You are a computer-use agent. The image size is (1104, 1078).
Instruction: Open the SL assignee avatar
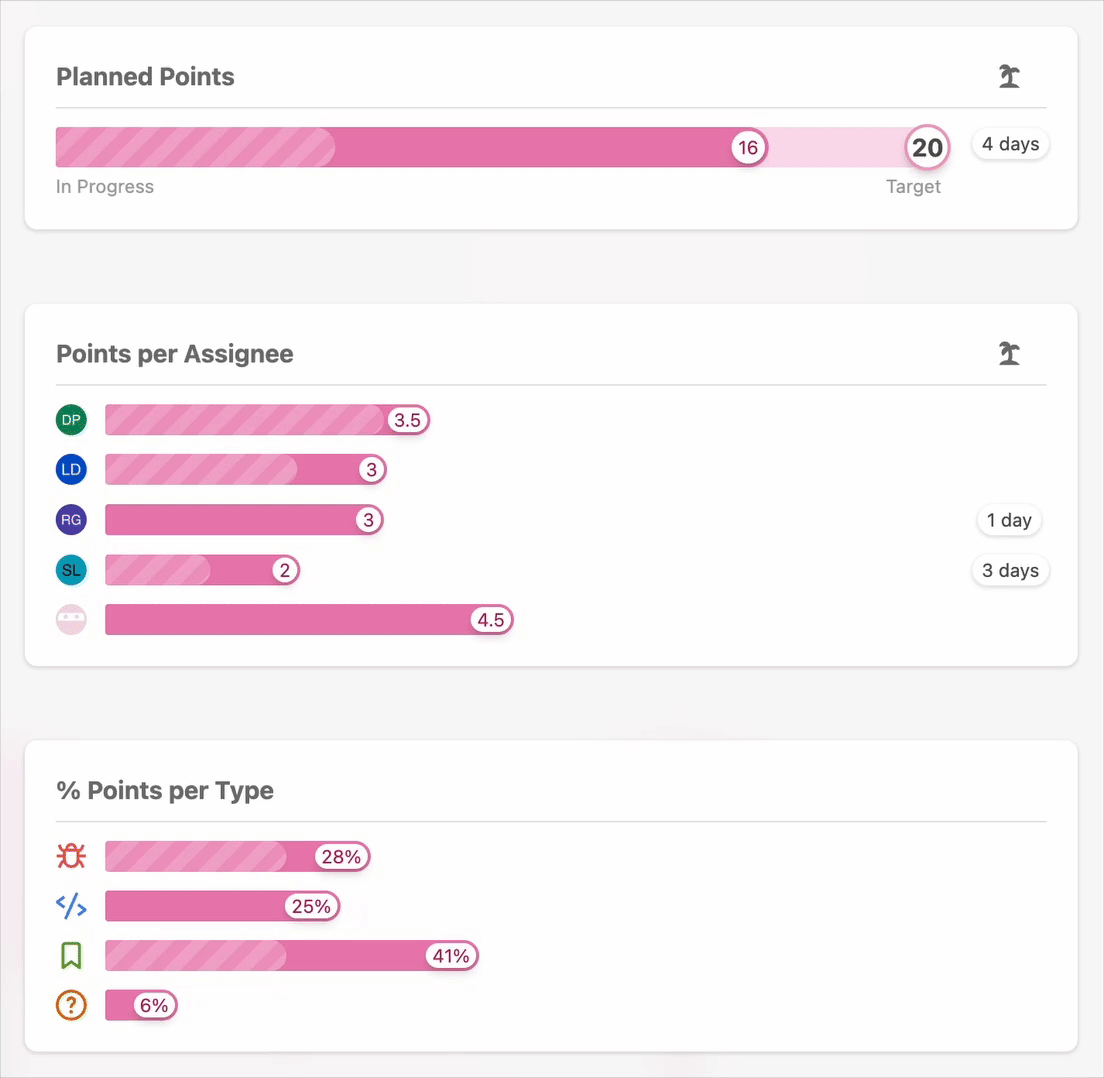[71, 570]
